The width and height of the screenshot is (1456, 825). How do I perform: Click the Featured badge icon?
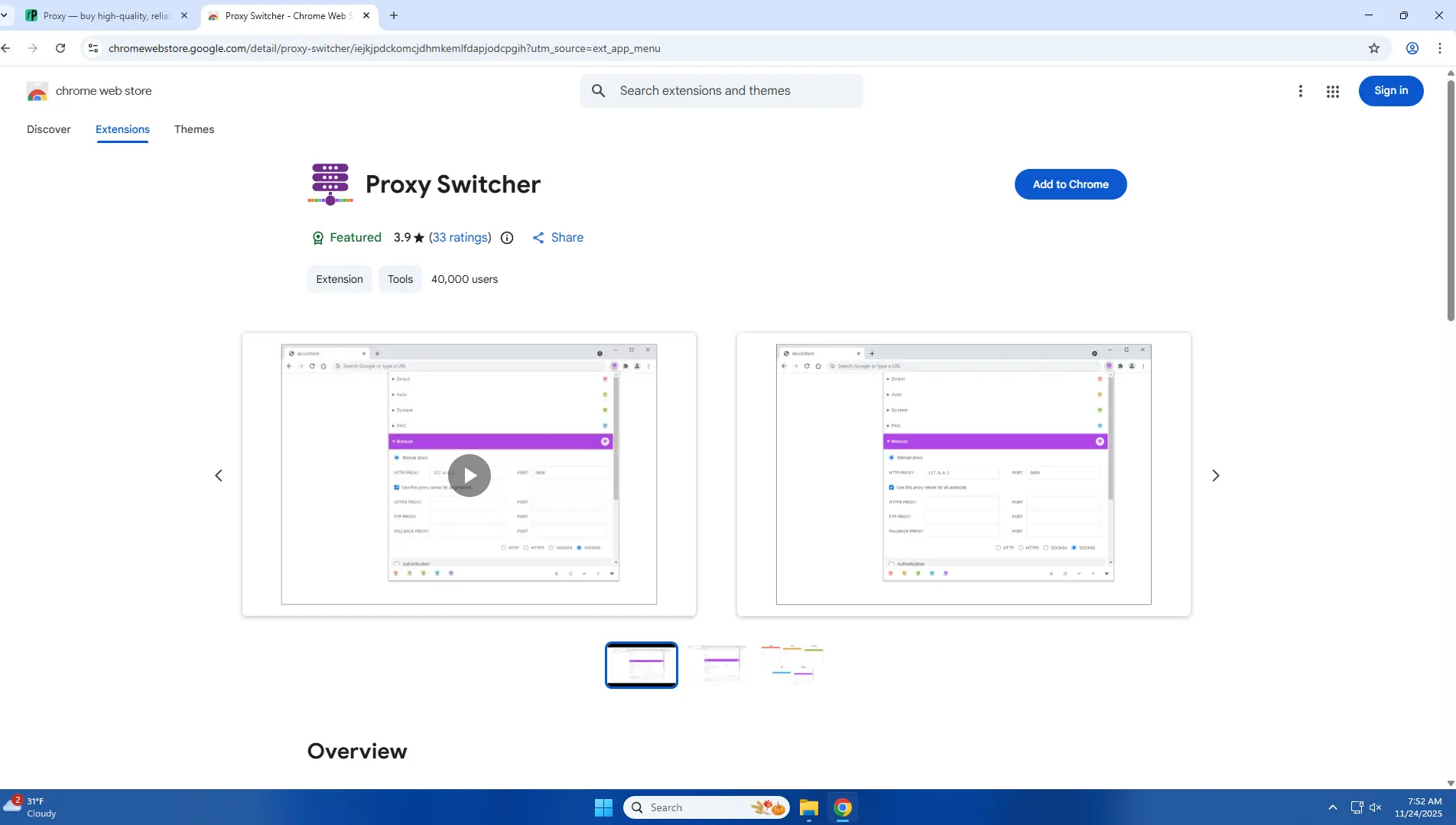pyautogui.click(x=318, y=238)
